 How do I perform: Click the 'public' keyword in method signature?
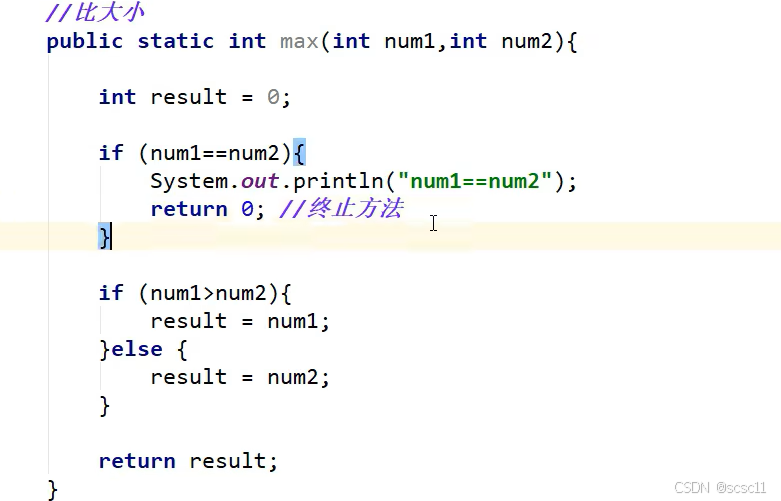point(85,41)
